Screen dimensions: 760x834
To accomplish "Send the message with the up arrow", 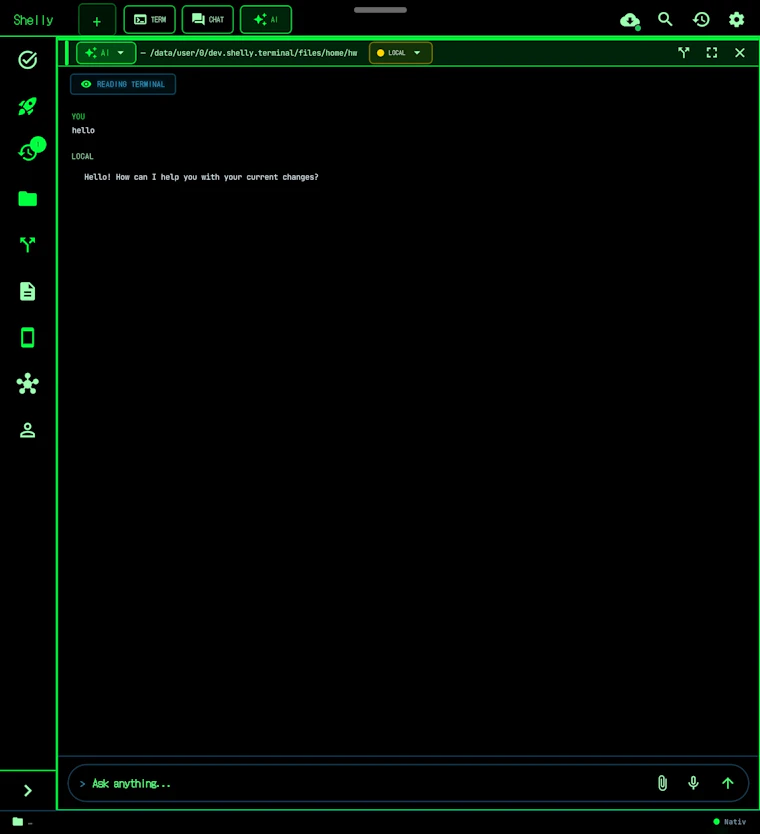I will tap(728, 783).
